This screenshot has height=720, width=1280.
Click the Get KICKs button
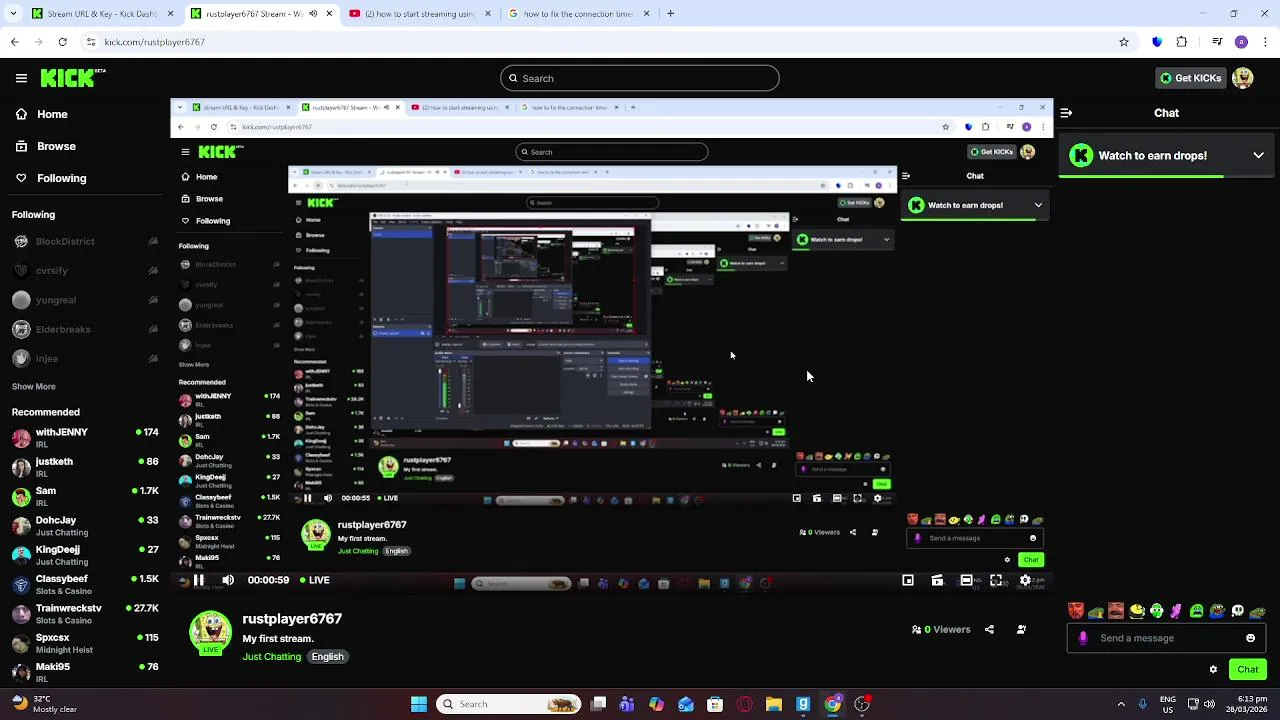tap(1189, 78)
